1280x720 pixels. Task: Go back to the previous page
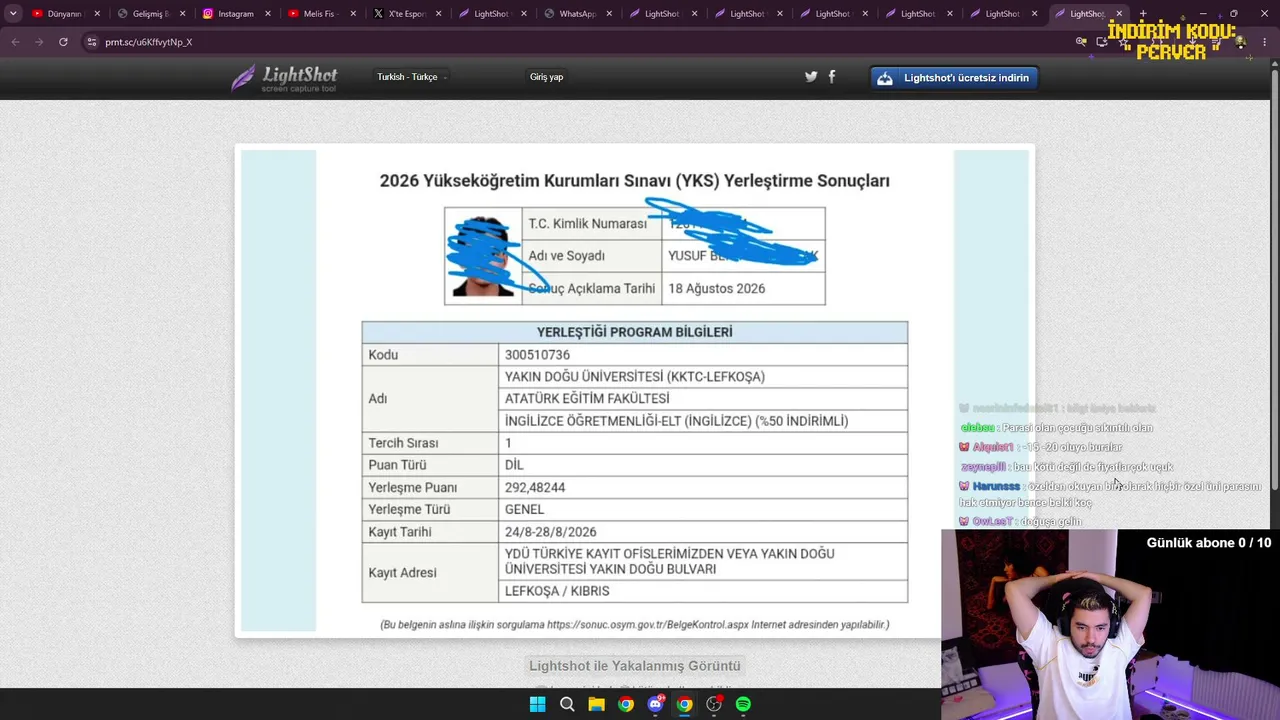(x=15, y=42)
